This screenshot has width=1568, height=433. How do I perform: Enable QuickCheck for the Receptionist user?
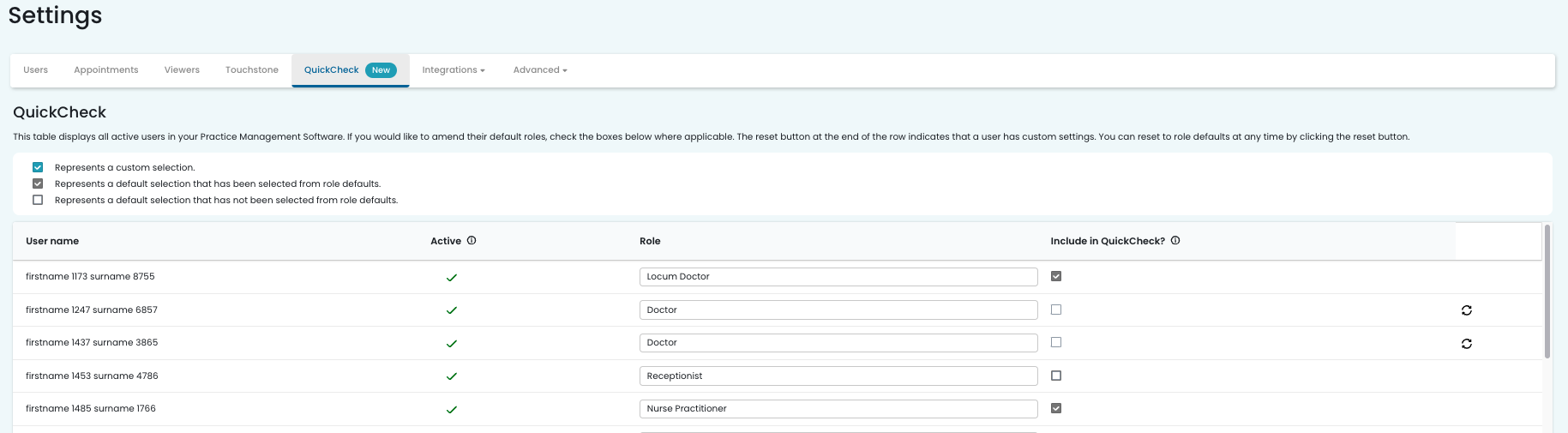coord(1056,376)
